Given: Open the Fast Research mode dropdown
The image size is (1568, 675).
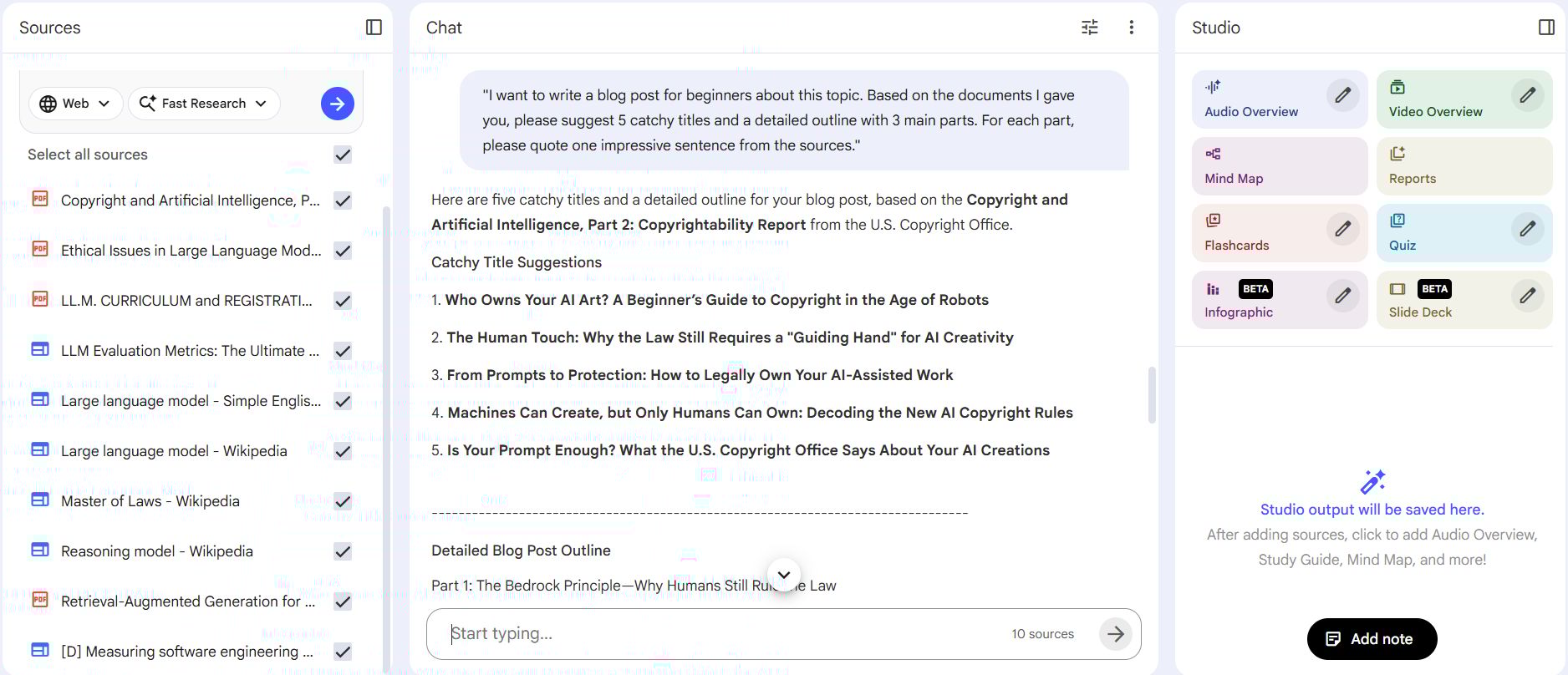Looking at the screenshot, I should pos(204,104).
